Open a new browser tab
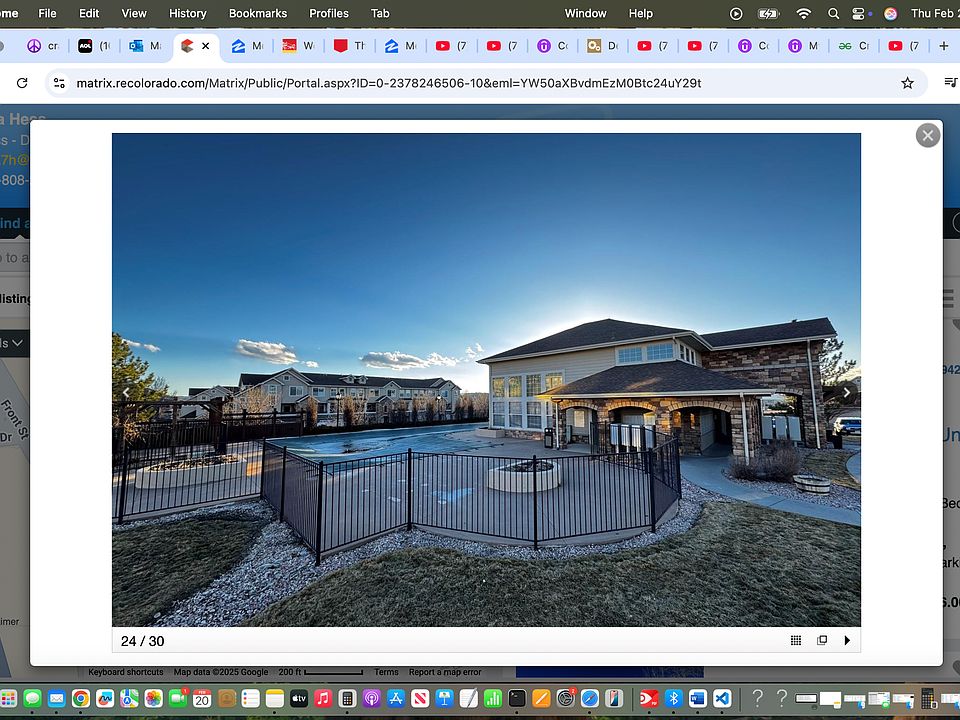The image size is (960, 720). coord(943,46)
